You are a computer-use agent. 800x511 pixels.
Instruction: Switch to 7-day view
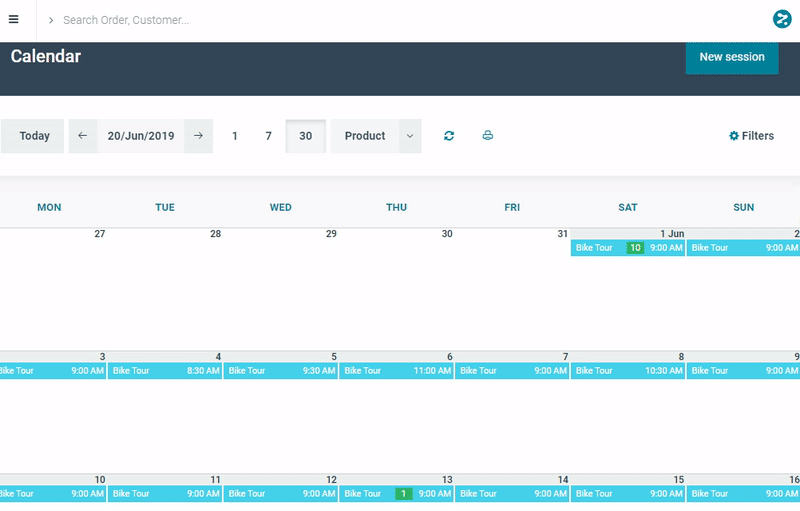pyautogui.click(x=268, y=136)
